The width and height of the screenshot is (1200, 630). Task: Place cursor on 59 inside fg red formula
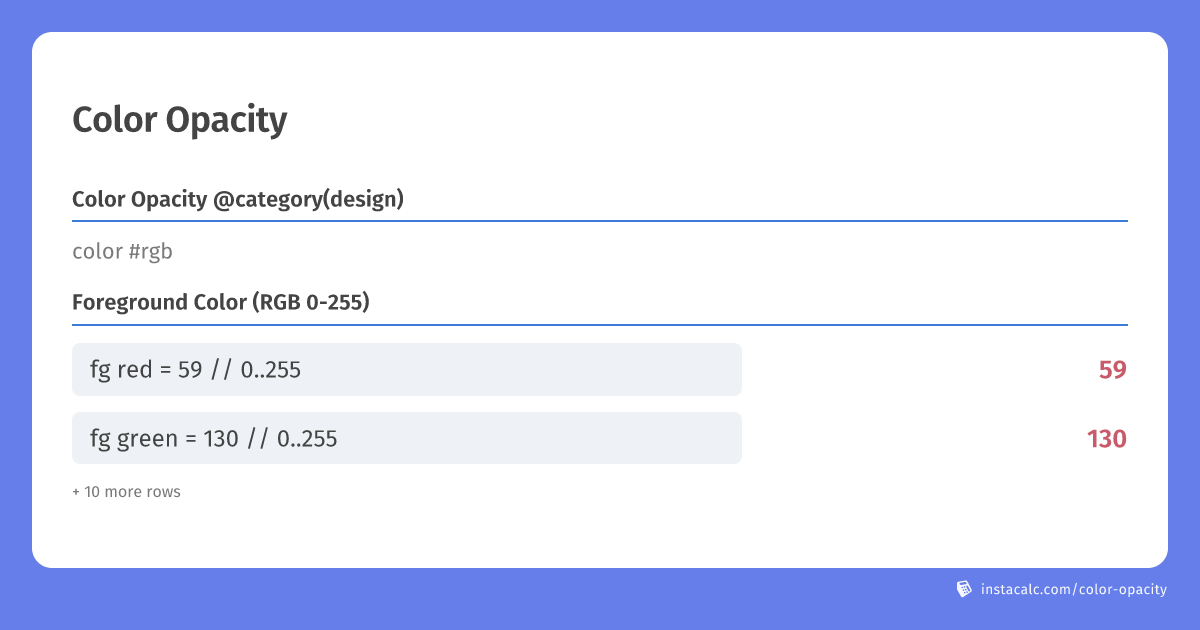tap(190, 370)
